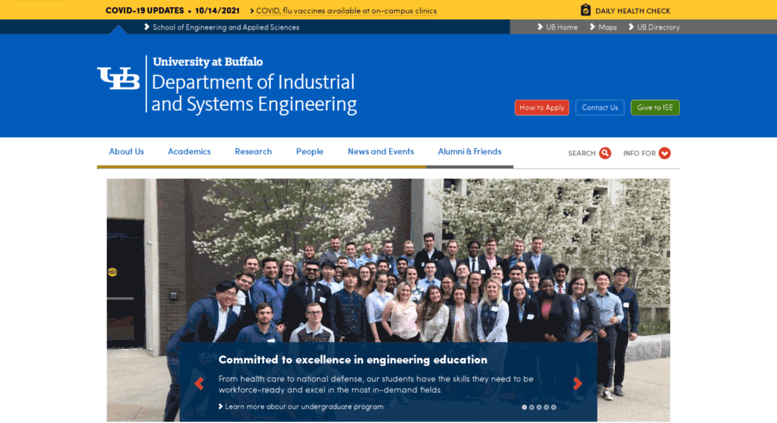Click the arrow before School of Engineering
This screenshot has width=777, height=423.
tap(147, 27)
